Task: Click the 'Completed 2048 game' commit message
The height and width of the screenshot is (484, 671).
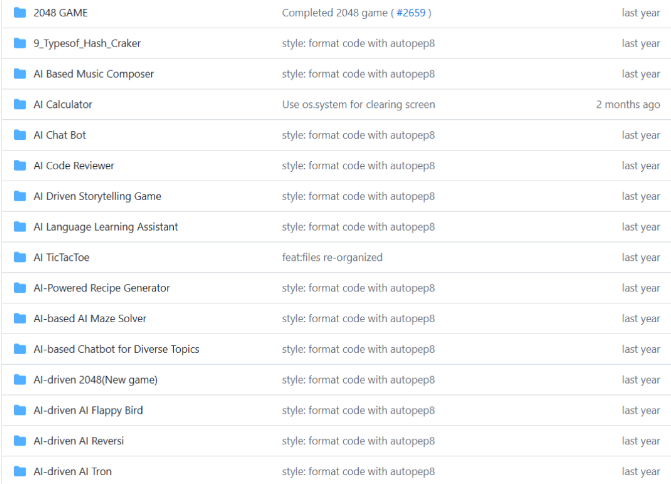Action: point(334,13)
